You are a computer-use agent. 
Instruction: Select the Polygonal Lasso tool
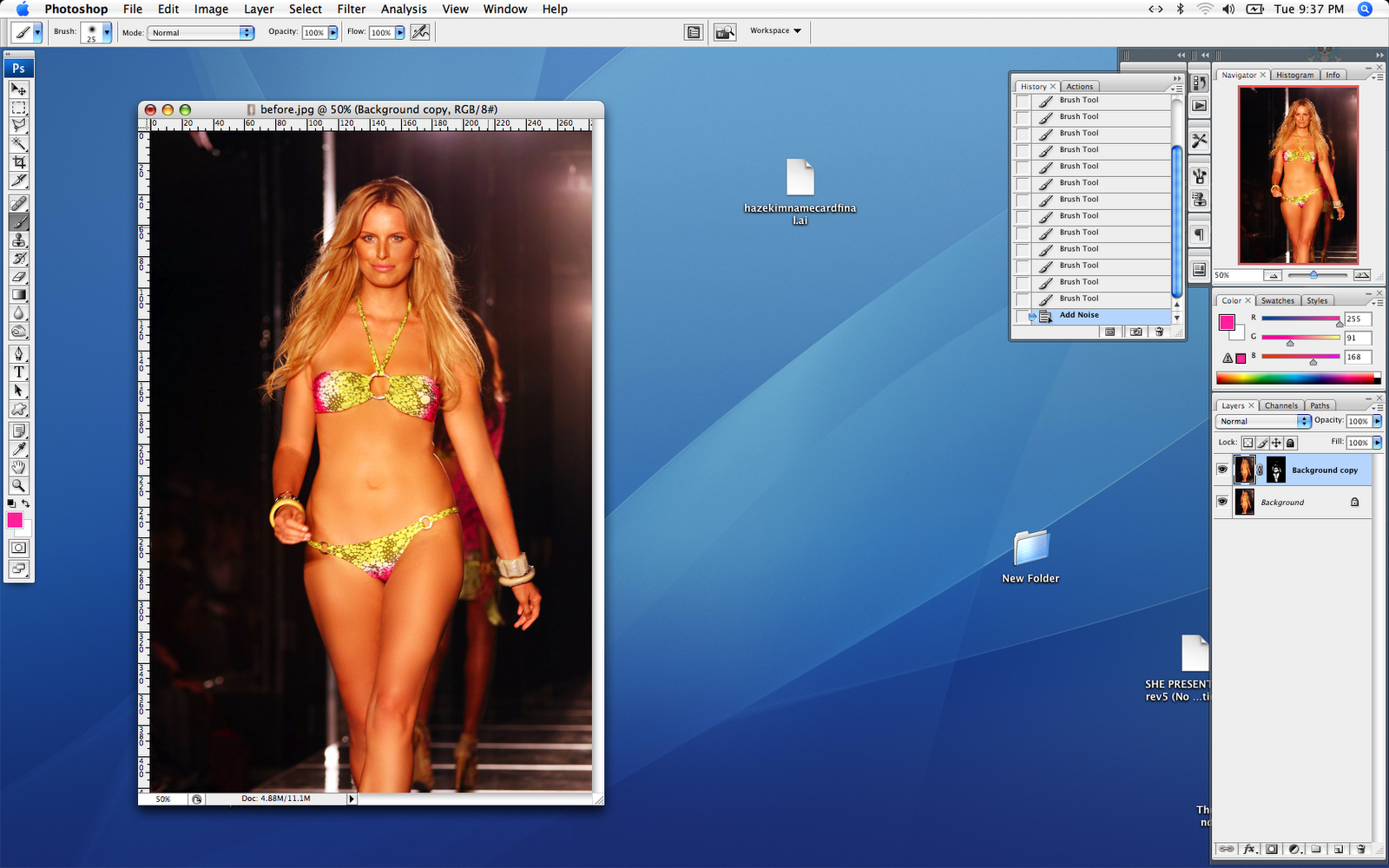(x=18, y=126)
